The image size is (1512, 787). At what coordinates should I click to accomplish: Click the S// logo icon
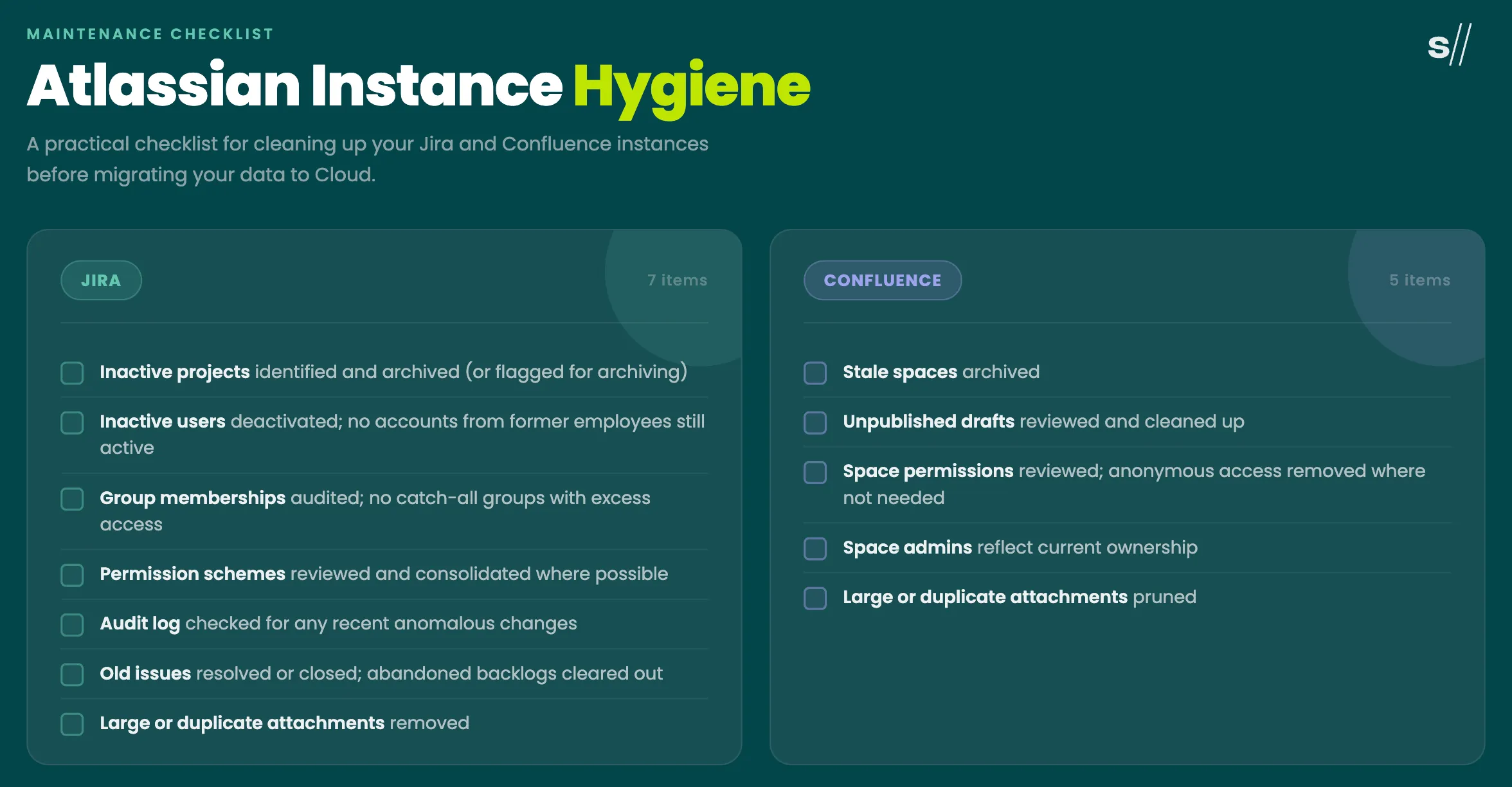1450,45
